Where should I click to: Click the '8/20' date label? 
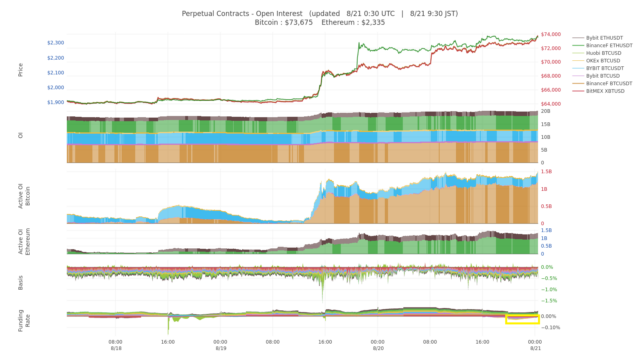(x=378, y=349)
